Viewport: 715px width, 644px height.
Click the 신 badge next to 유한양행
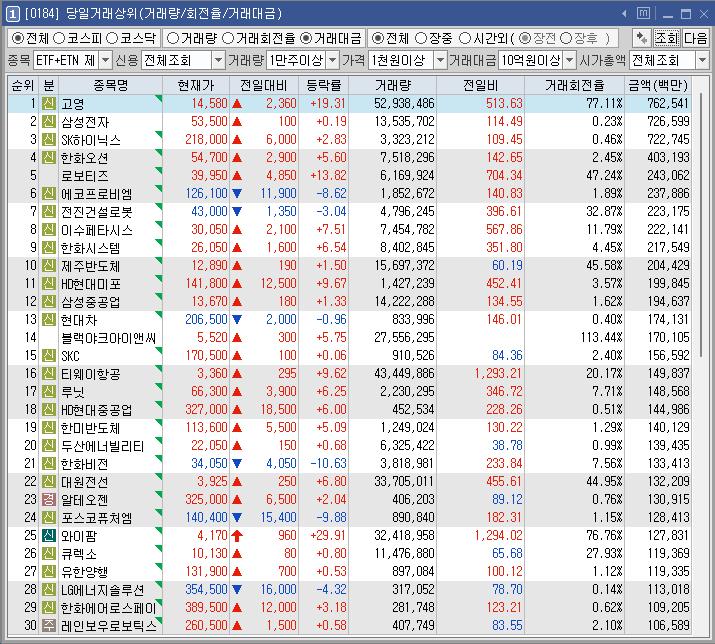48,571
